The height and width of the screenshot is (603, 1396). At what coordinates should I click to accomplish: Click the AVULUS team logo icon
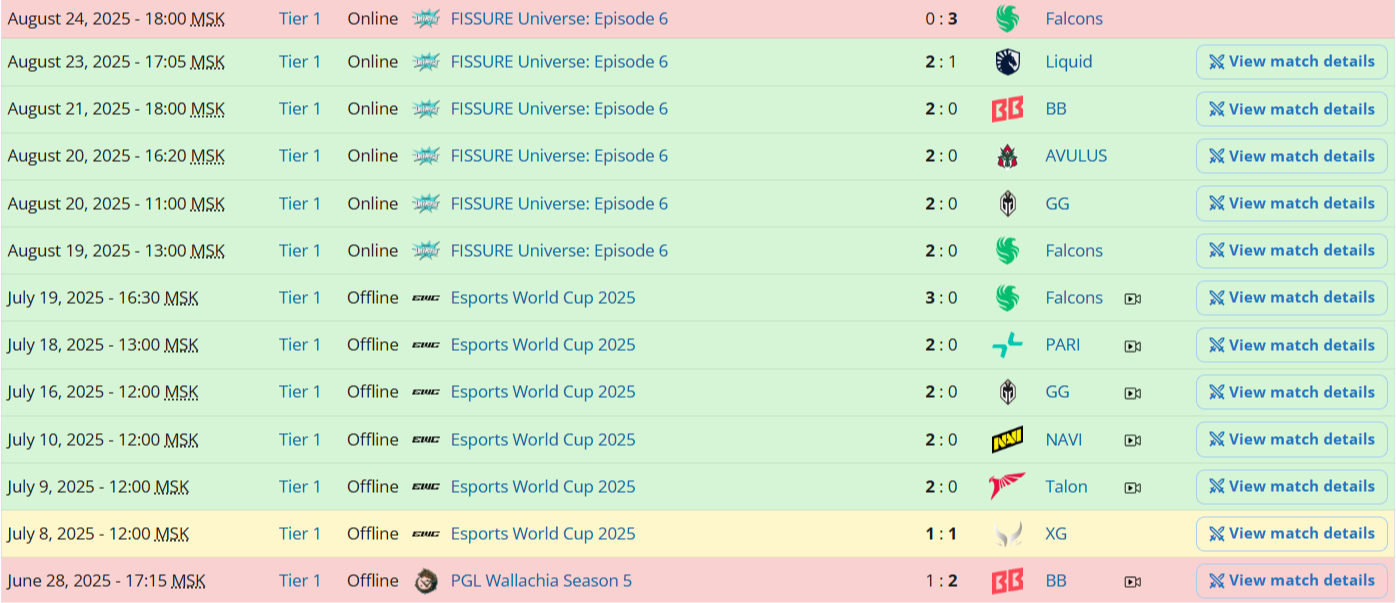(x=1007, y=156)
